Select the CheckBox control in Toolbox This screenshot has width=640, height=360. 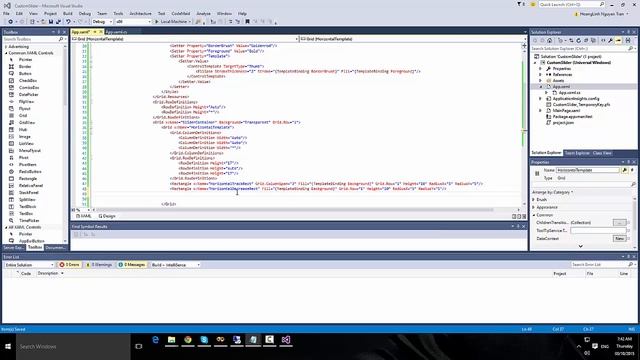(x=28, y=80)
